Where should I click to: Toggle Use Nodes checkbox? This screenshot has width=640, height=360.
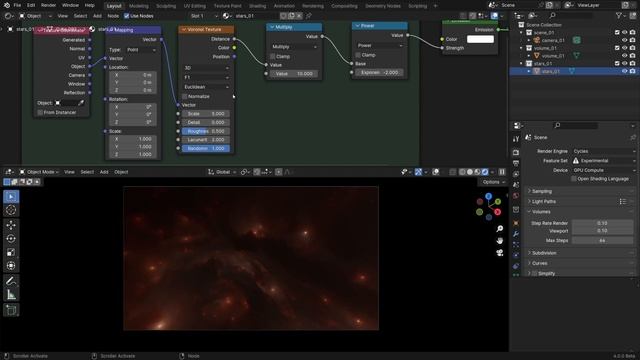[127, 16]
